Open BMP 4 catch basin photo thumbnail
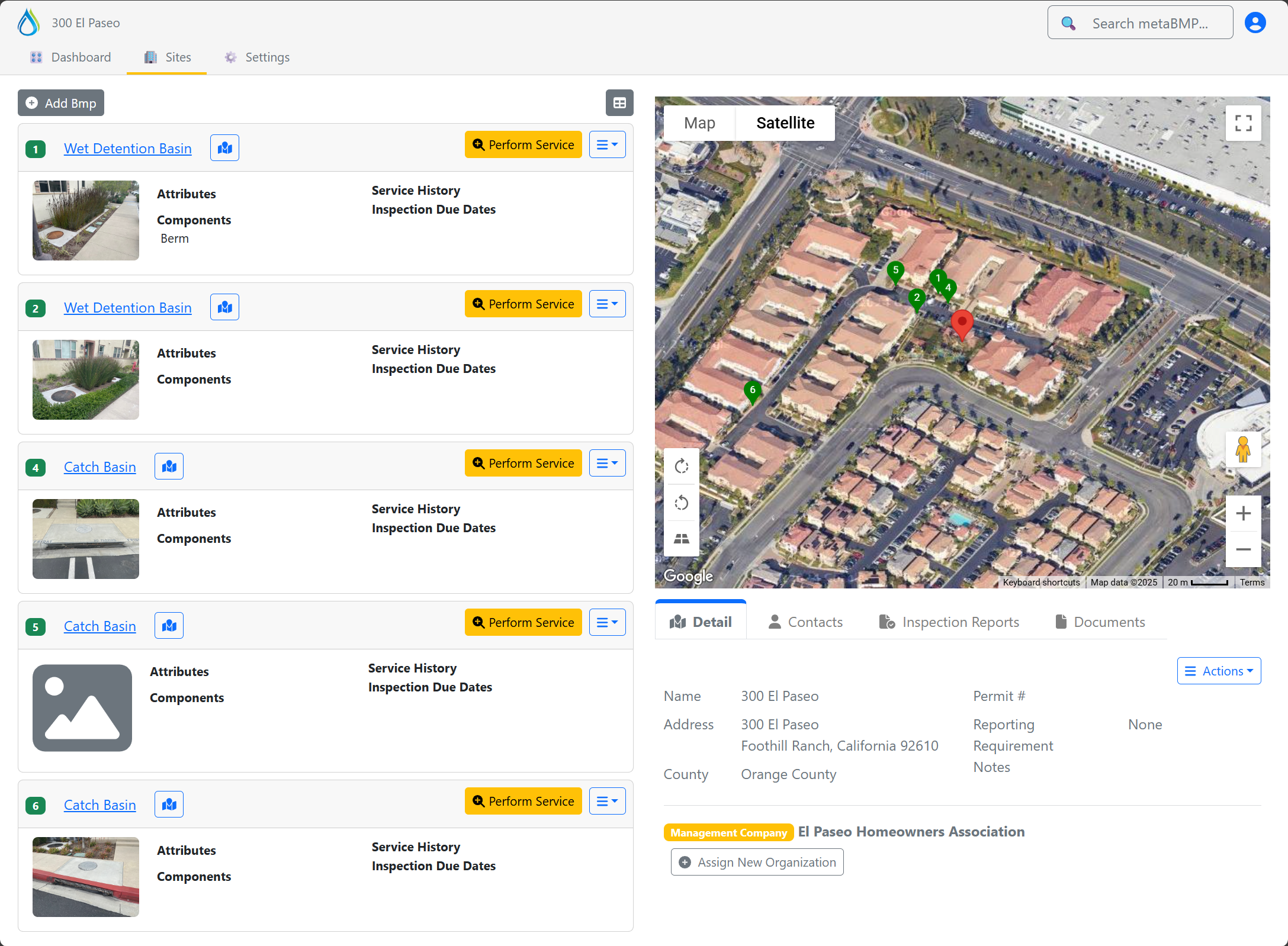This screenshot has width=1288, height=946. click(86, 539)
